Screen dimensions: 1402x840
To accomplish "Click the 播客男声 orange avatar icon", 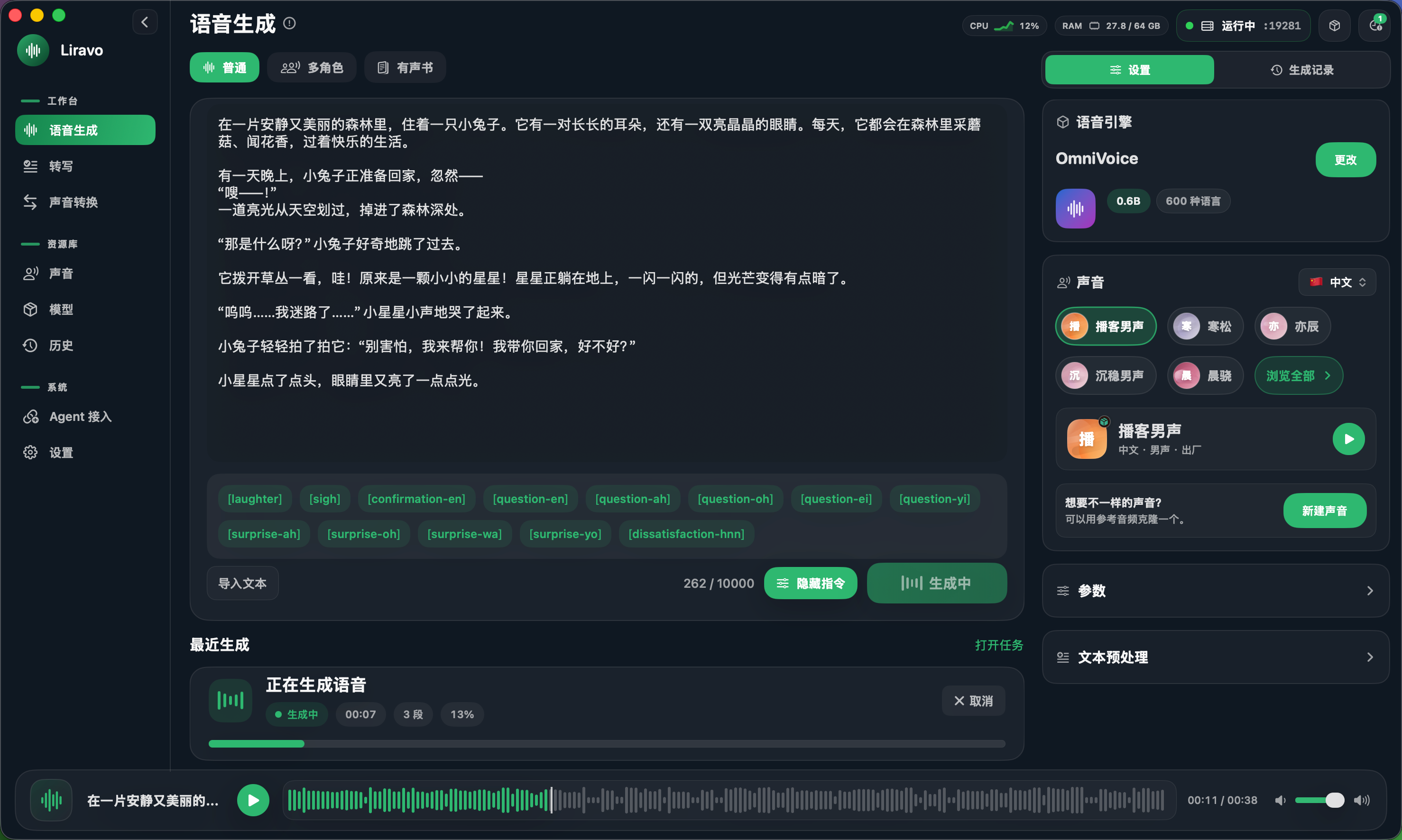I will click(1087, 438).
